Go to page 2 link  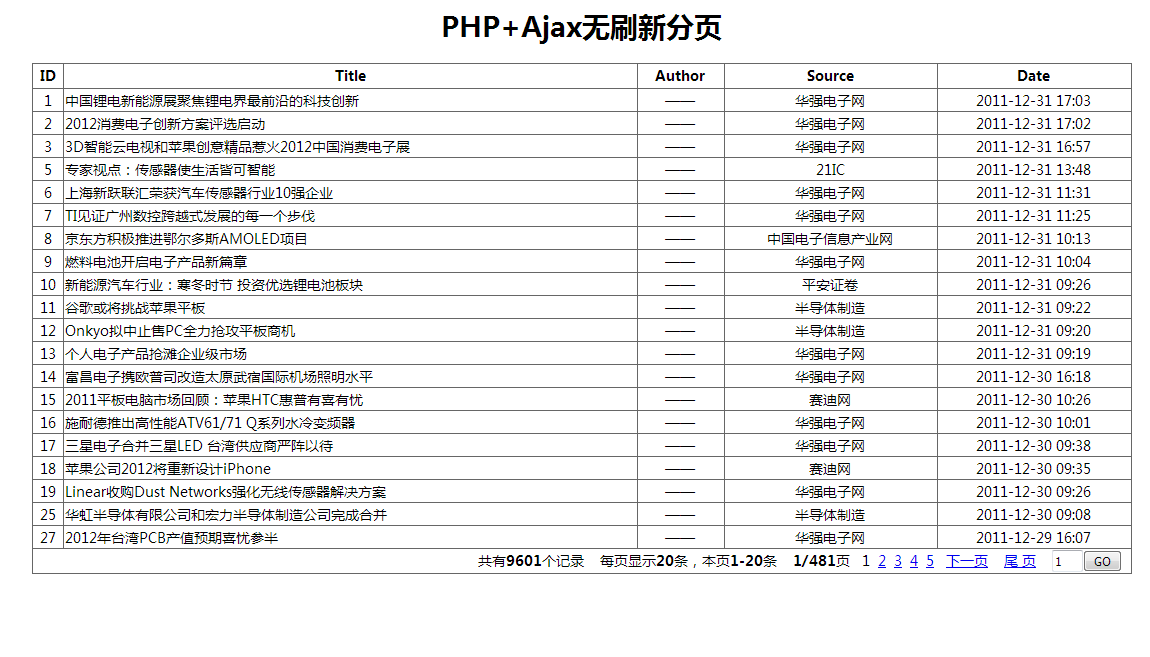[x=882, y=561]
